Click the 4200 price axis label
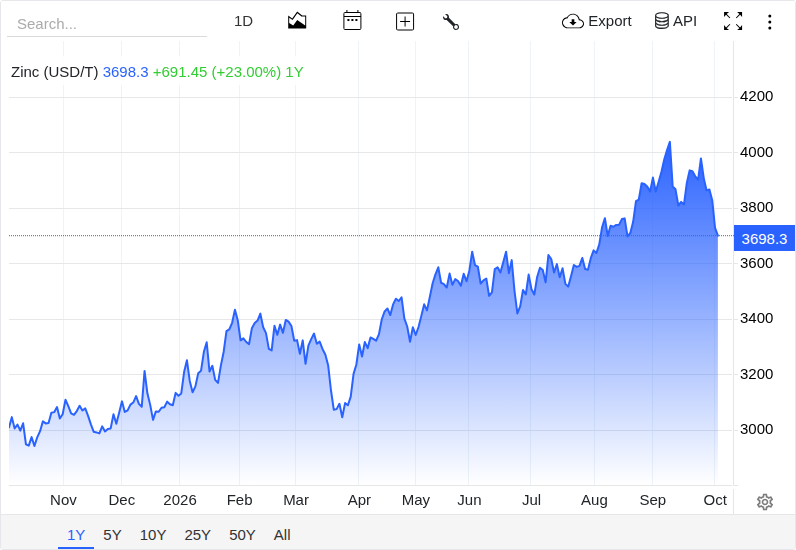Viewport: 796px width, 550px height. pyautogui.click(x=756, y=96)
